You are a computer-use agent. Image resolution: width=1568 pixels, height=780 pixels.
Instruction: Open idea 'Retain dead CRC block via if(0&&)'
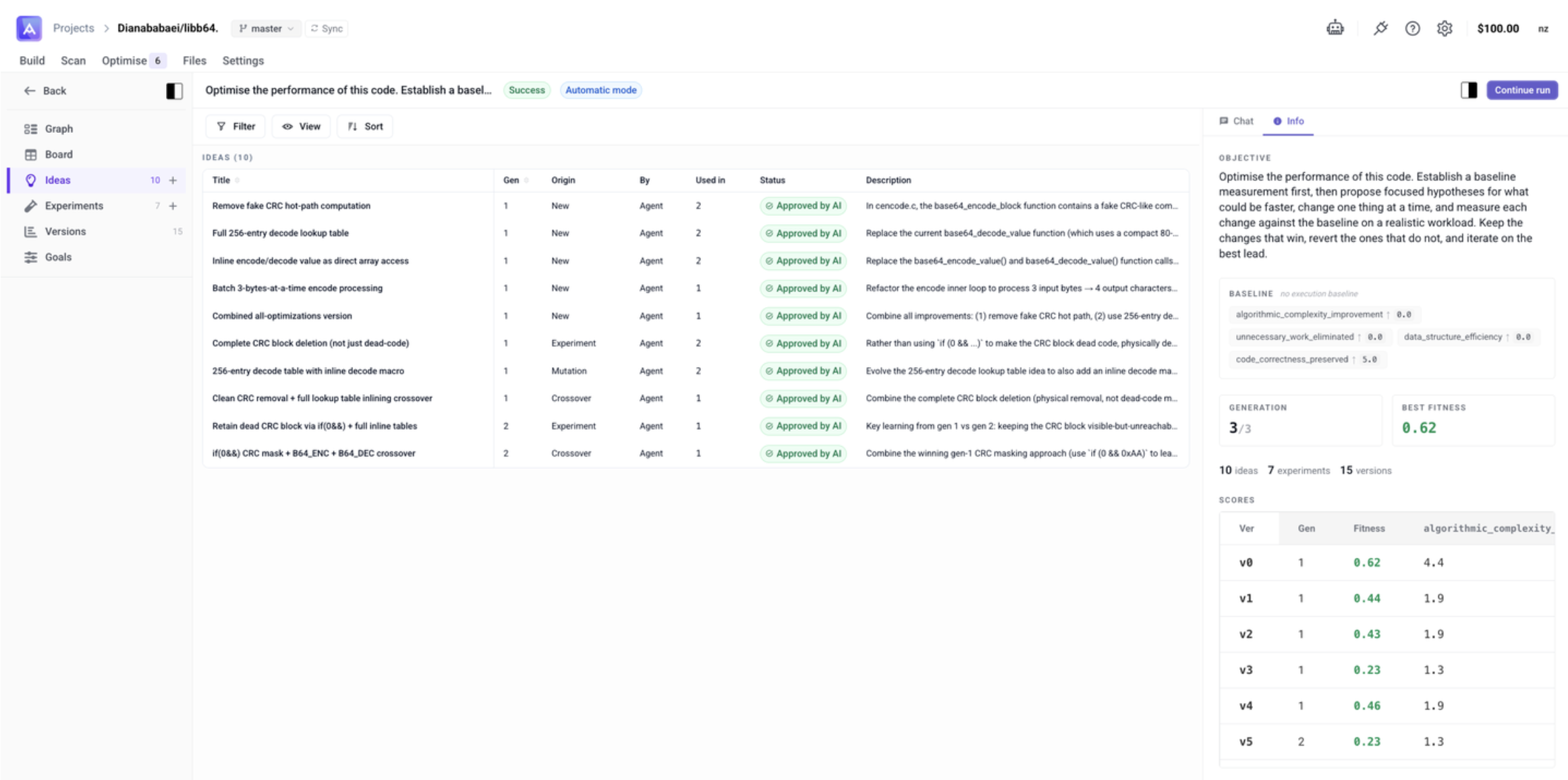pyautogui.click(x=314, y=426)
